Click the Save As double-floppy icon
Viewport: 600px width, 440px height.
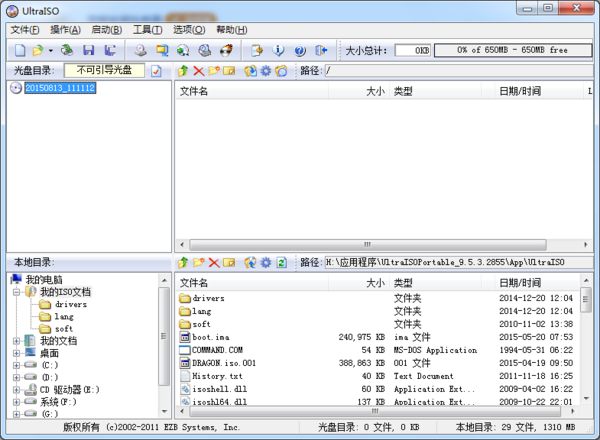click(110, 50)
